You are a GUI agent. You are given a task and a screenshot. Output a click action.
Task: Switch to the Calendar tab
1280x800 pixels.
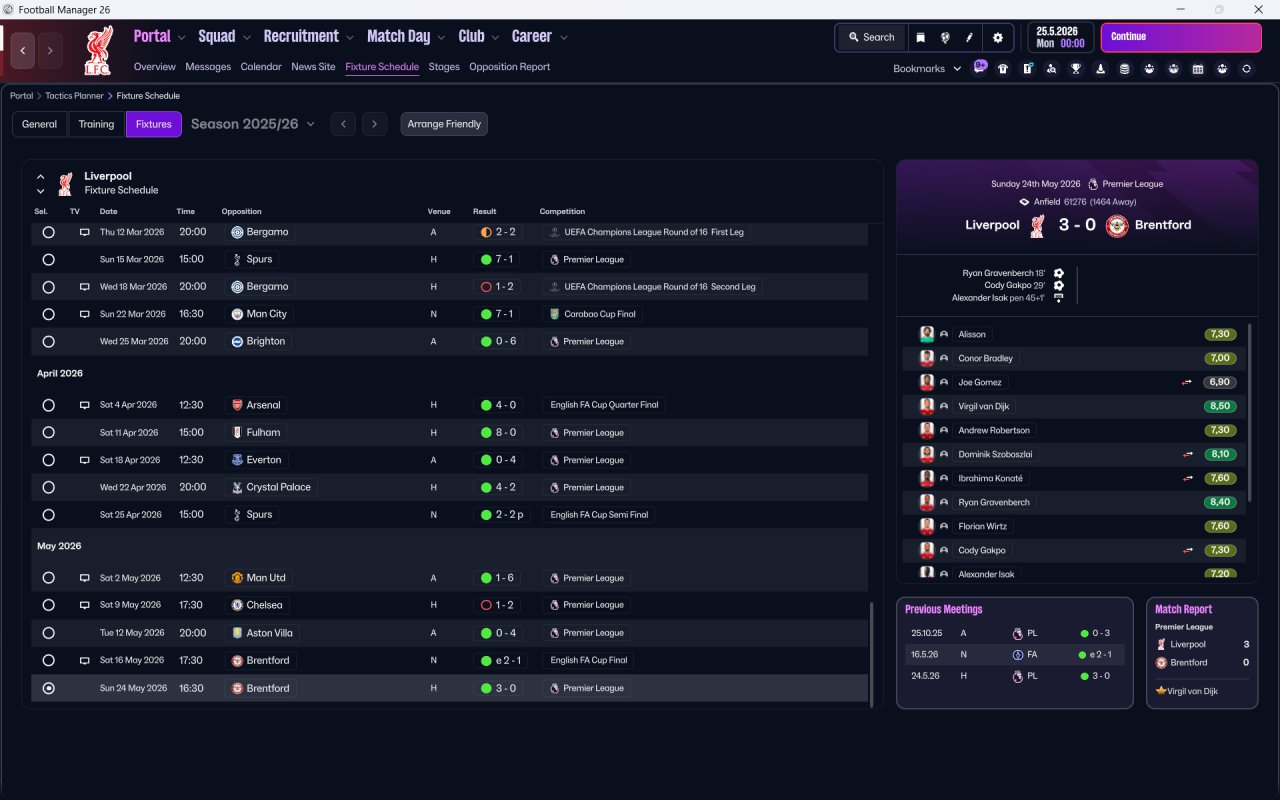tap(261, 67)
